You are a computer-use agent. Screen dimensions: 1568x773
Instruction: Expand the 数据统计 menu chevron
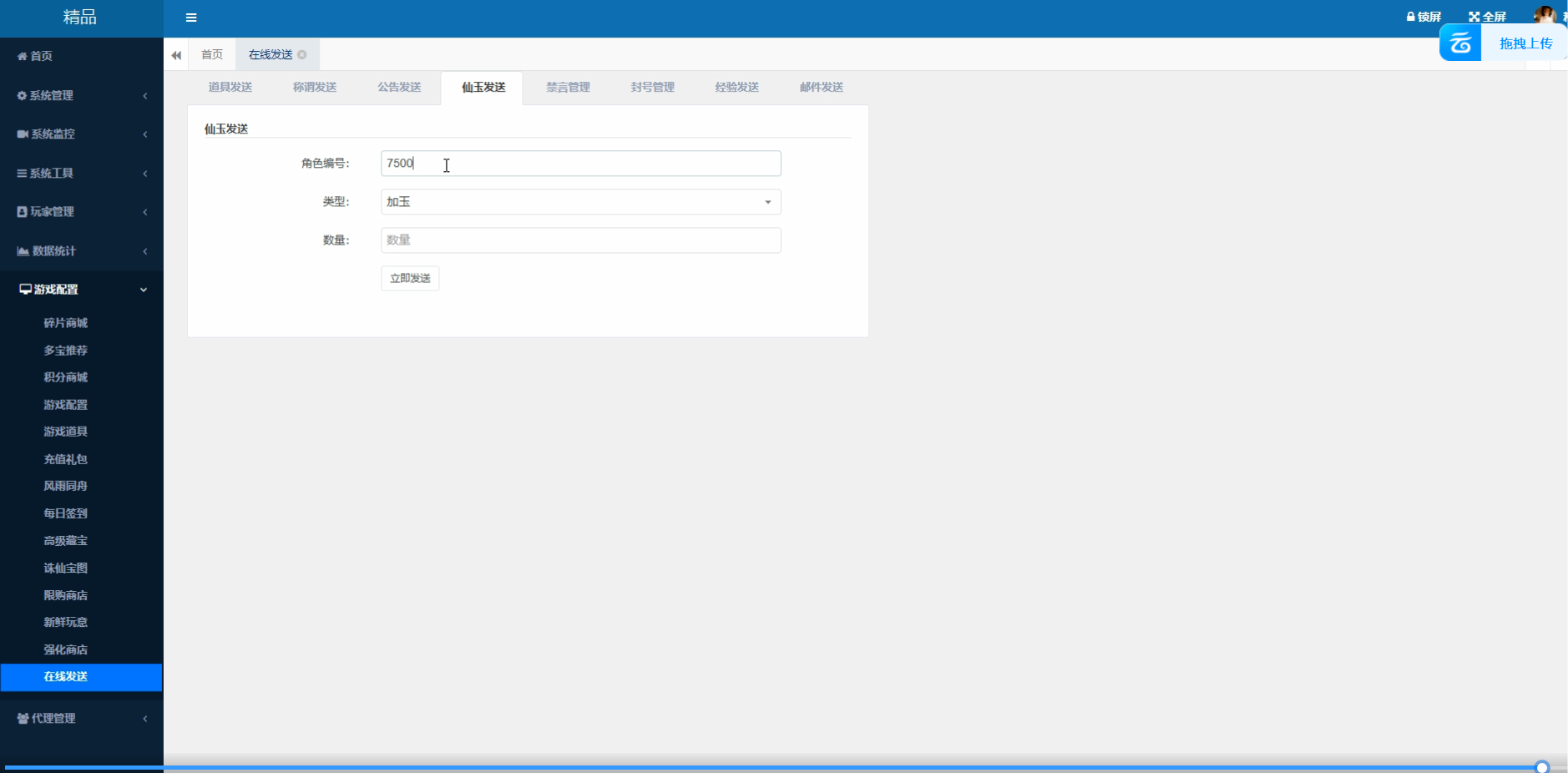click(x=145, y=251)
